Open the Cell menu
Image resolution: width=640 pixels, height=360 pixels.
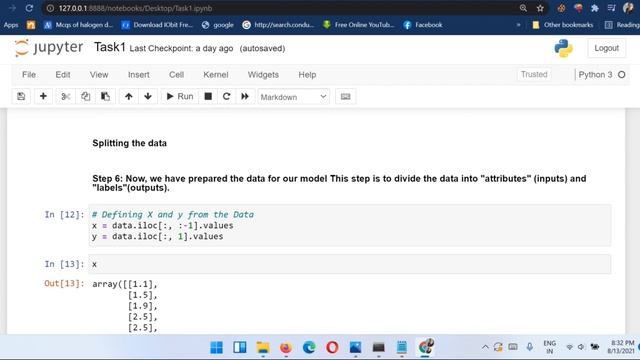(176, 75)
